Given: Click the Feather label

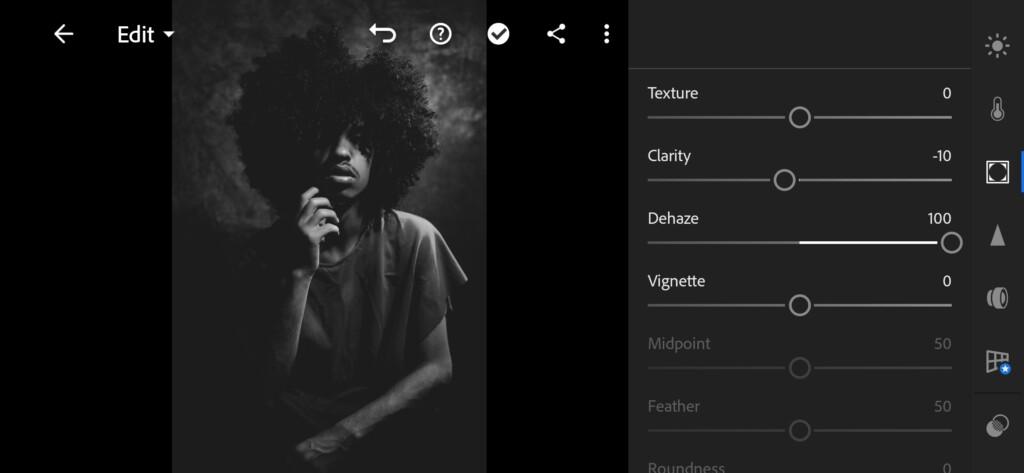Looking at the screenshot, I should 673,406.
